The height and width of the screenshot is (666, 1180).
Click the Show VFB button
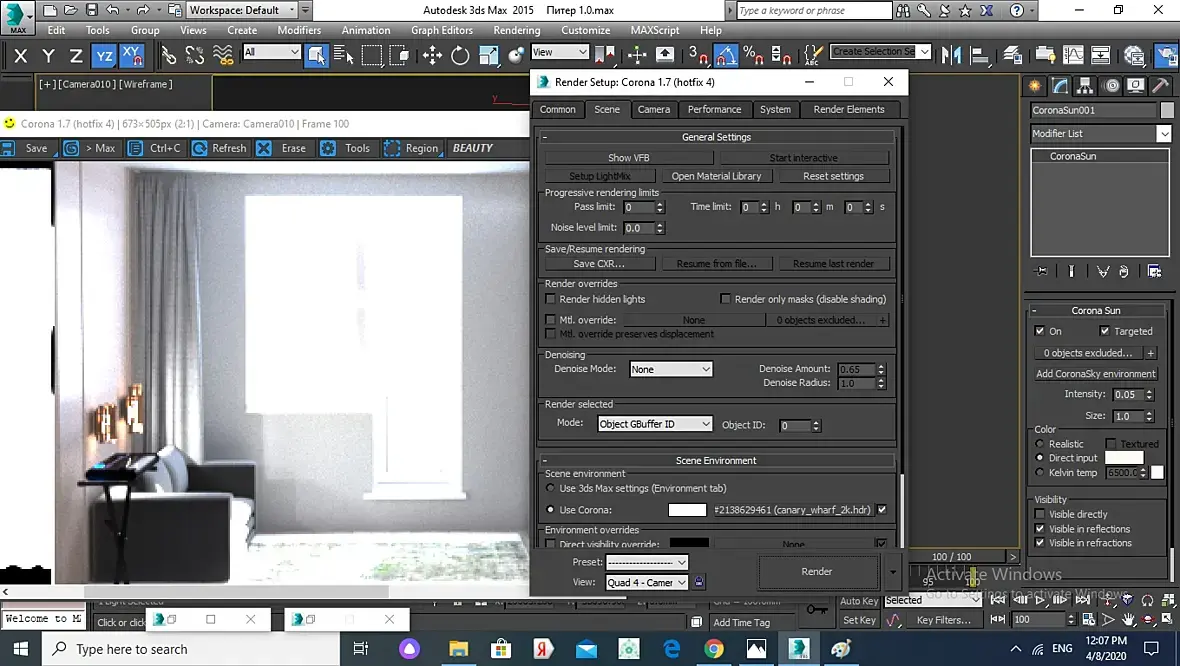click(x=628, y=157)
